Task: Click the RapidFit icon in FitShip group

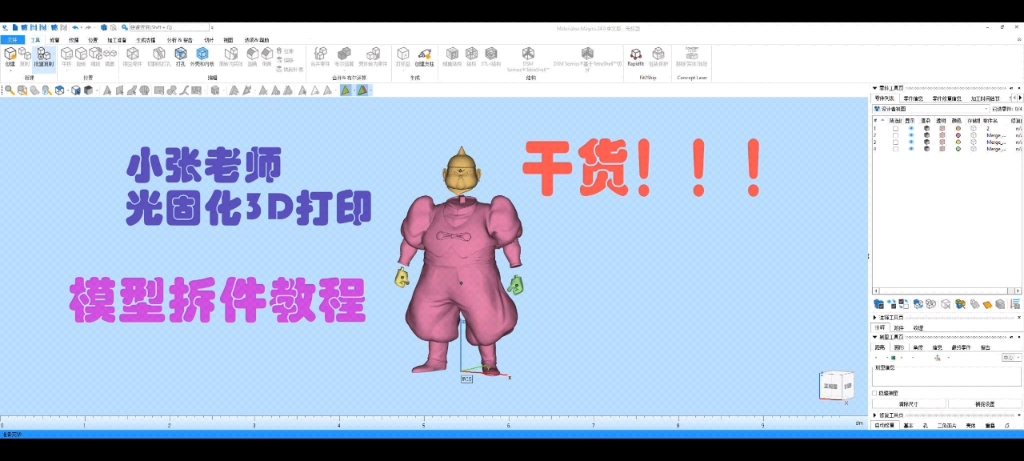Action: [635, 56]
